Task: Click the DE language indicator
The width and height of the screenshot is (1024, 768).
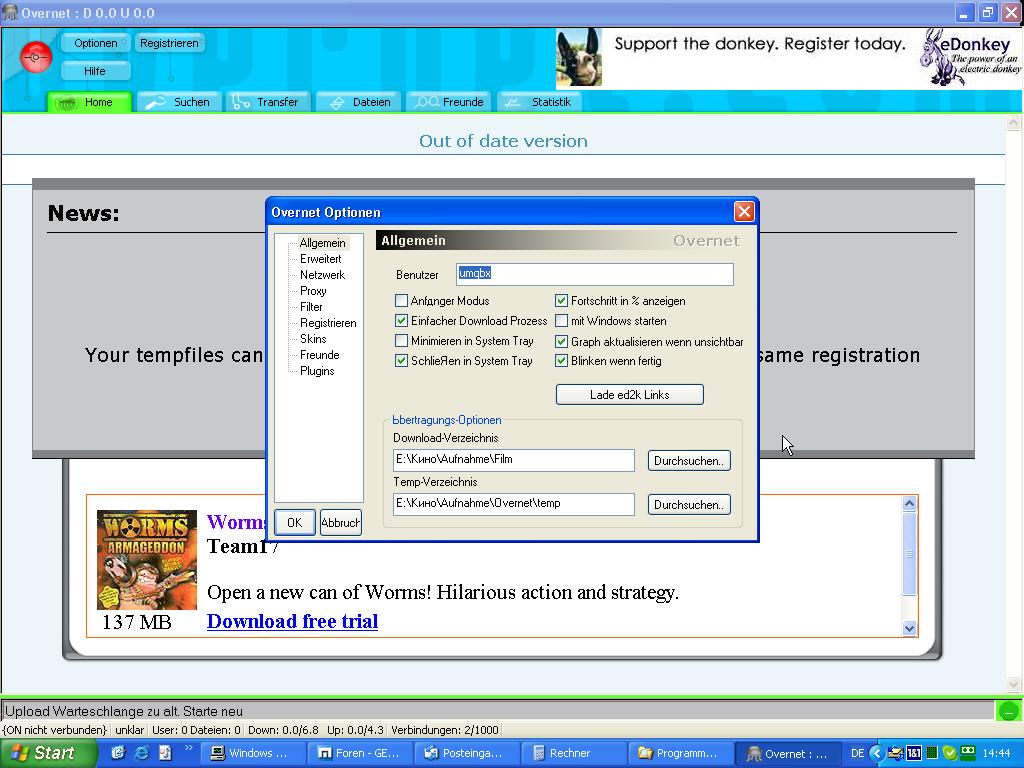Action: (857, 753)
